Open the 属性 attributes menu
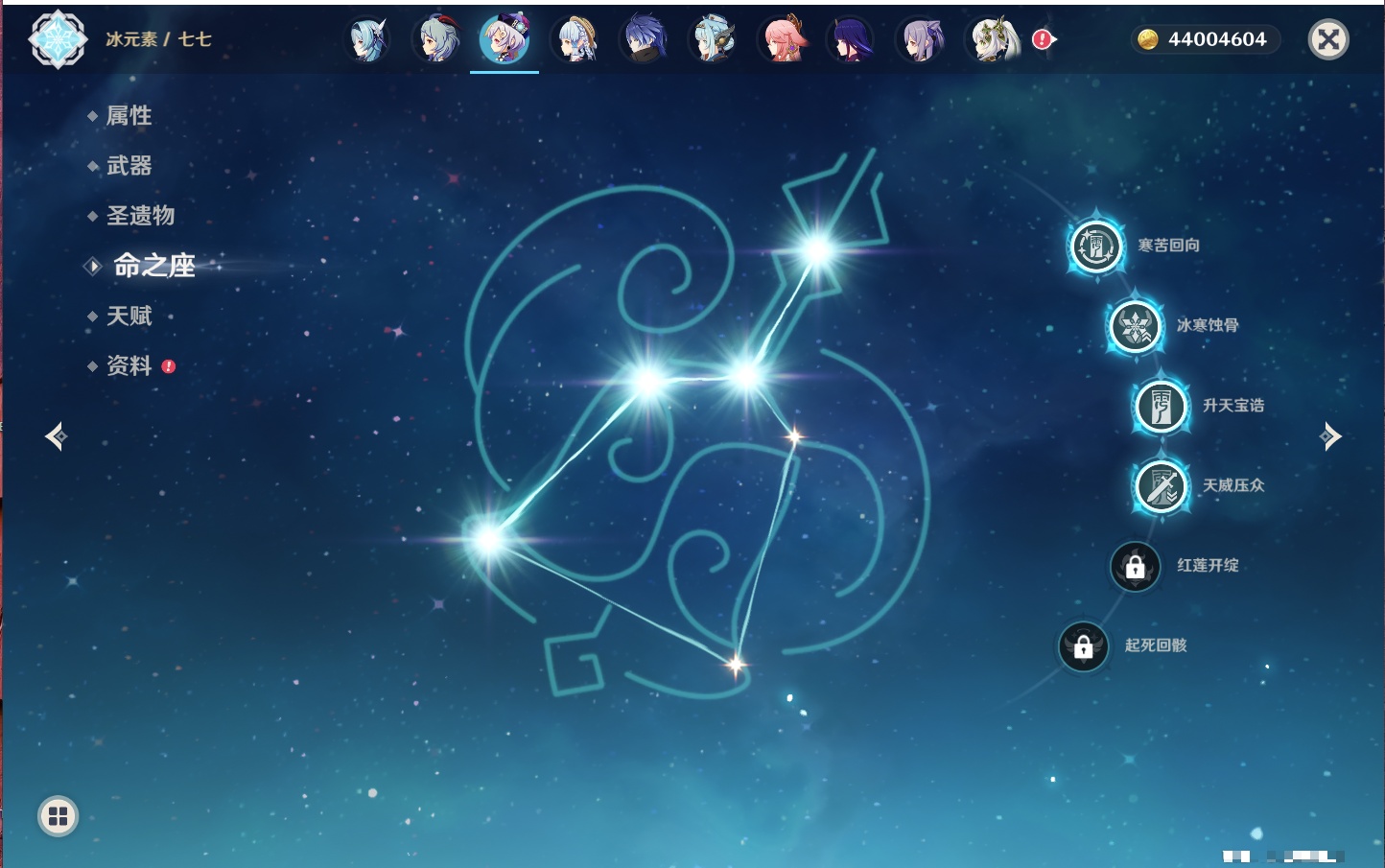The width and height of the screenshot is (1385, 868). tap(129, 116)
